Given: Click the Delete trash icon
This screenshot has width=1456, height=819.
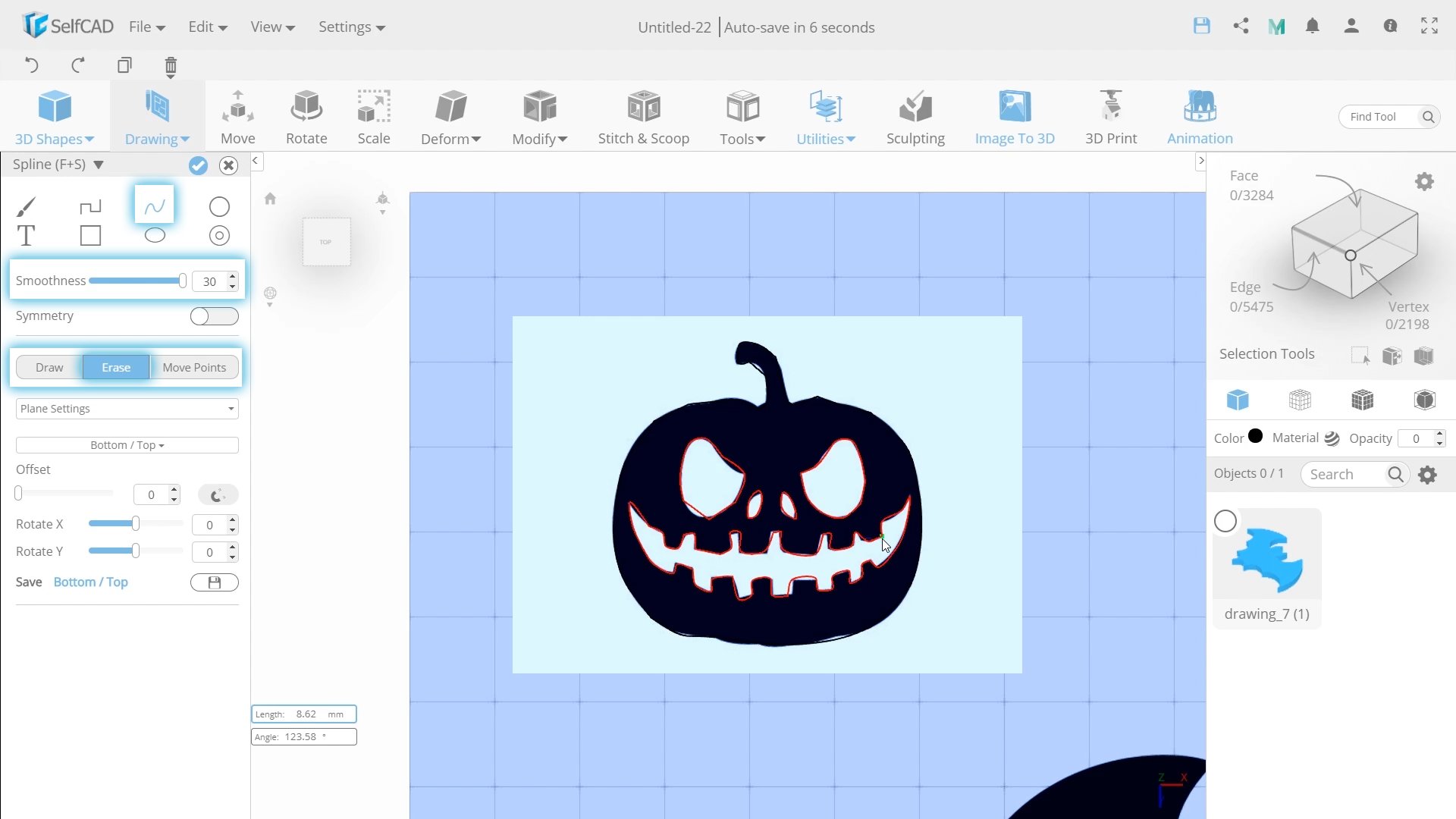Looking at the screenshot, I should [x=171, y=67].
